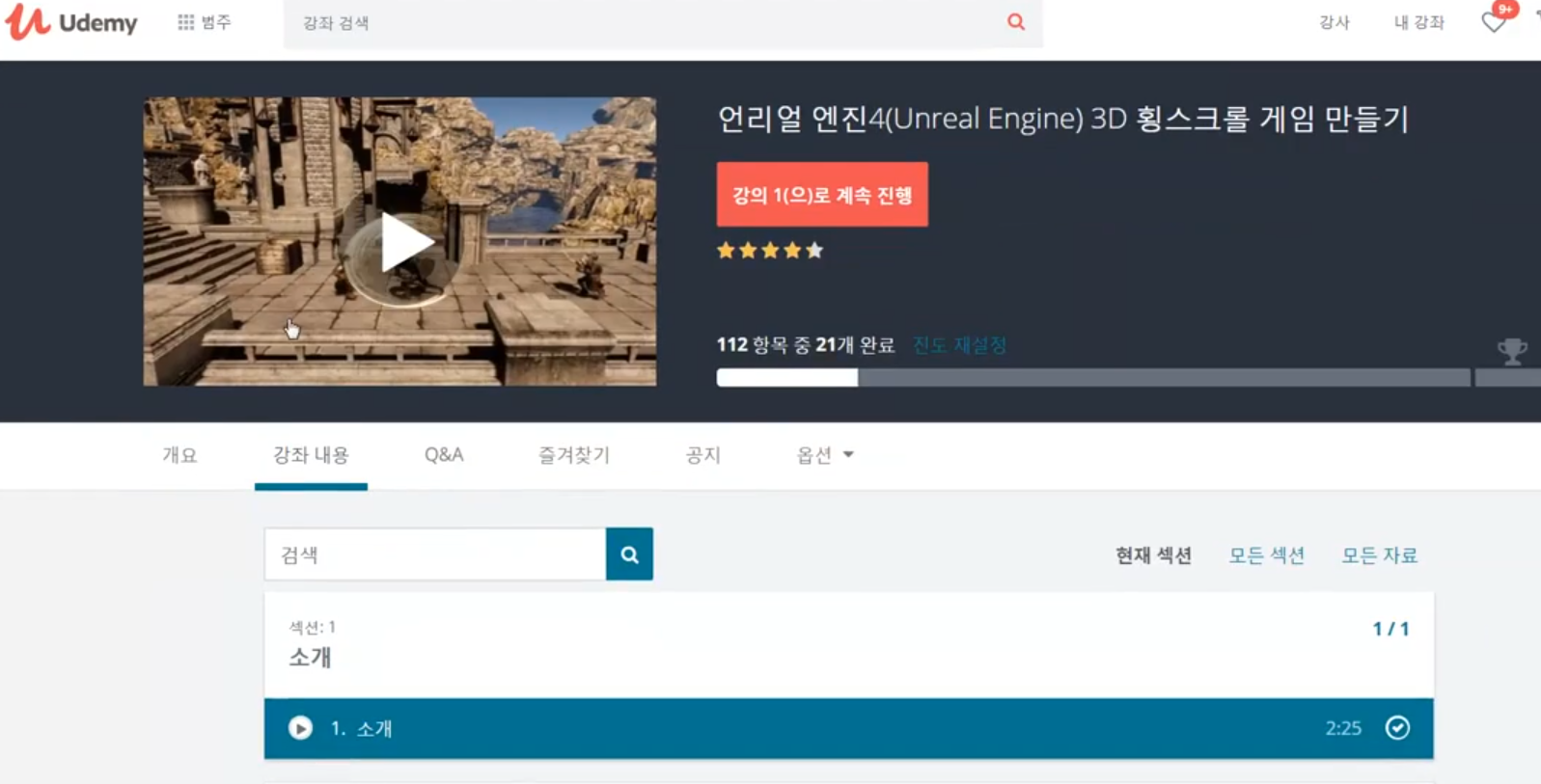Click the 2:25 lecture duration
The width and height of the screenshot is (1541, 784).
click(x=1343, y=728)
